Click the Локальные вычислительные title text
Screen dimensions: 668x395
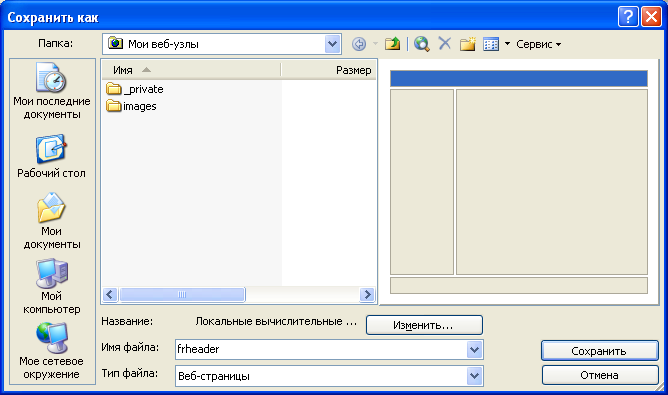(x=276, y=321)
